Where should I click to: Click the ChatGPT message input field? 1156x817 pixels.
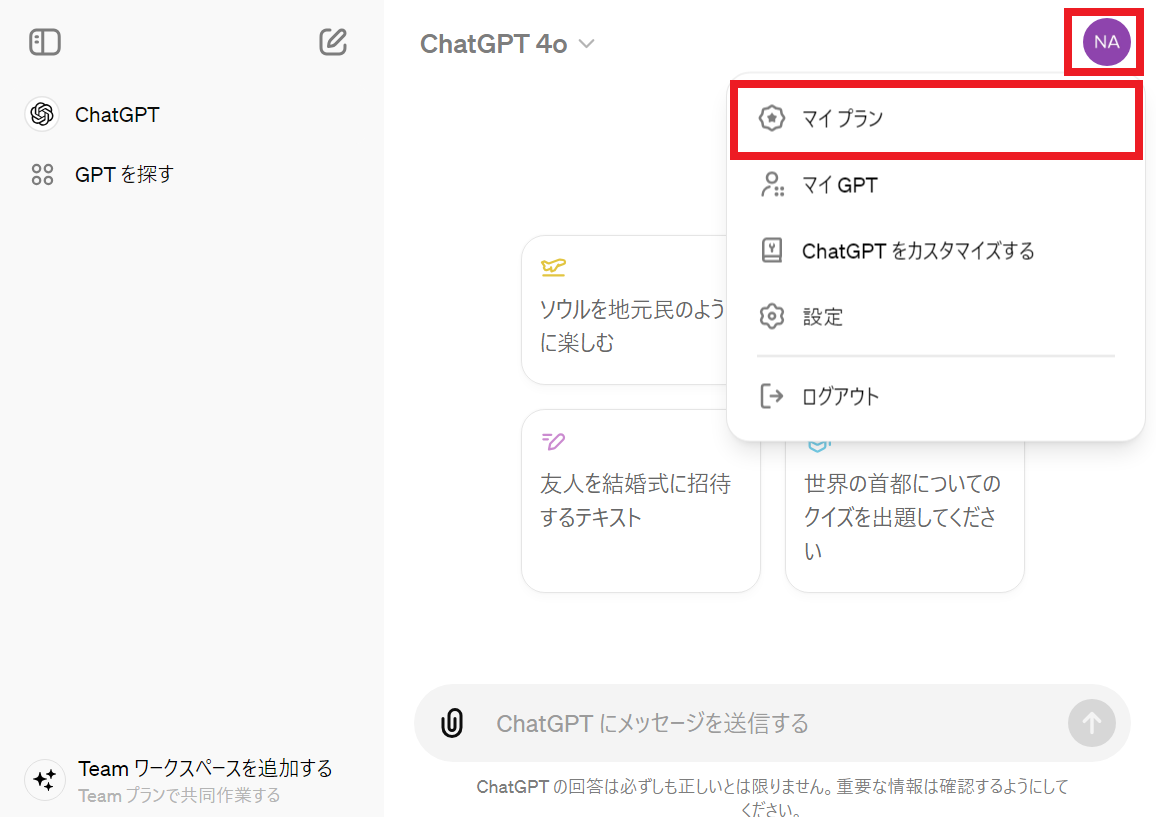(700, 722)
